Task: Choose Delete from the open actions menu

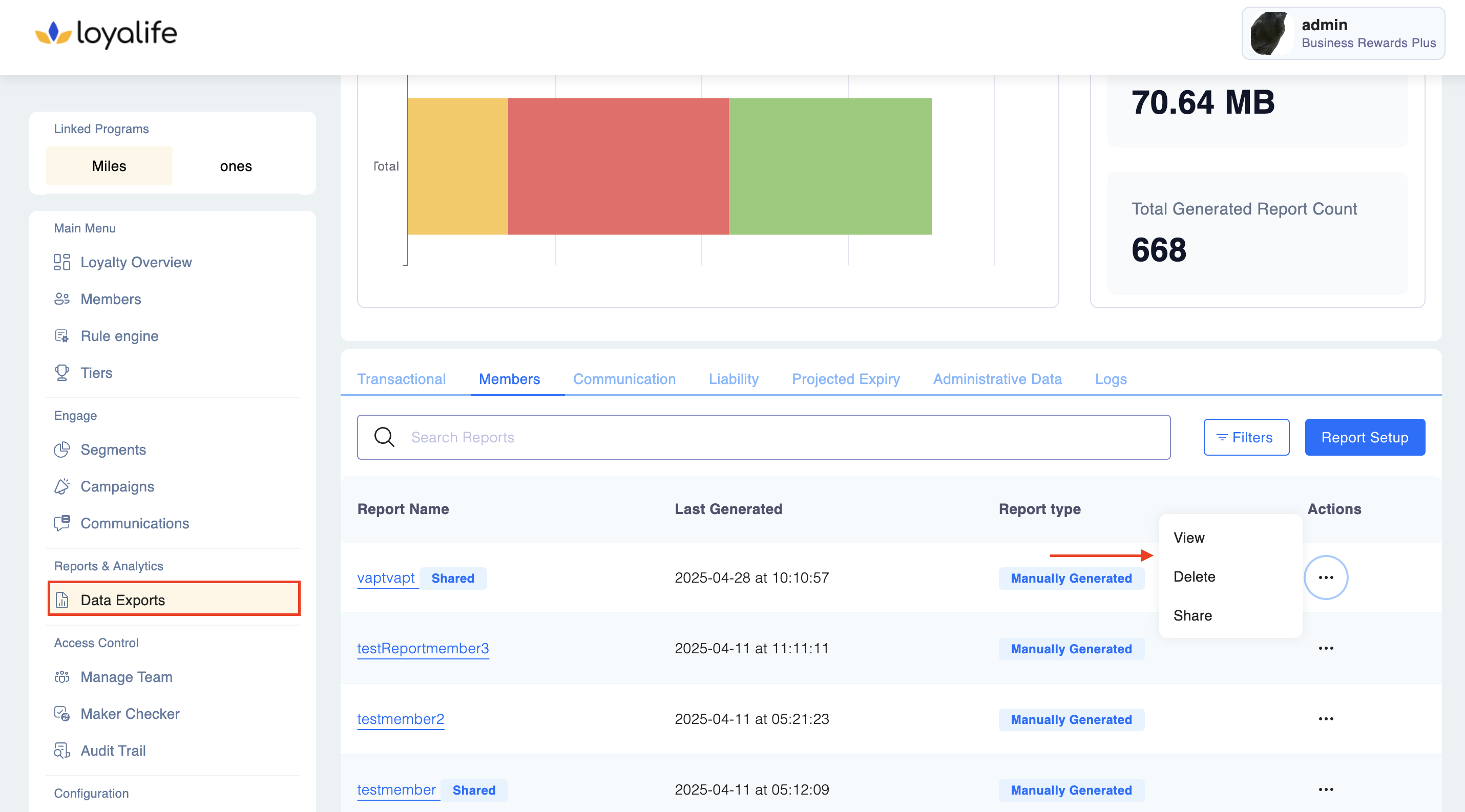Action: pyautogui.click(x=1194, y=577)
